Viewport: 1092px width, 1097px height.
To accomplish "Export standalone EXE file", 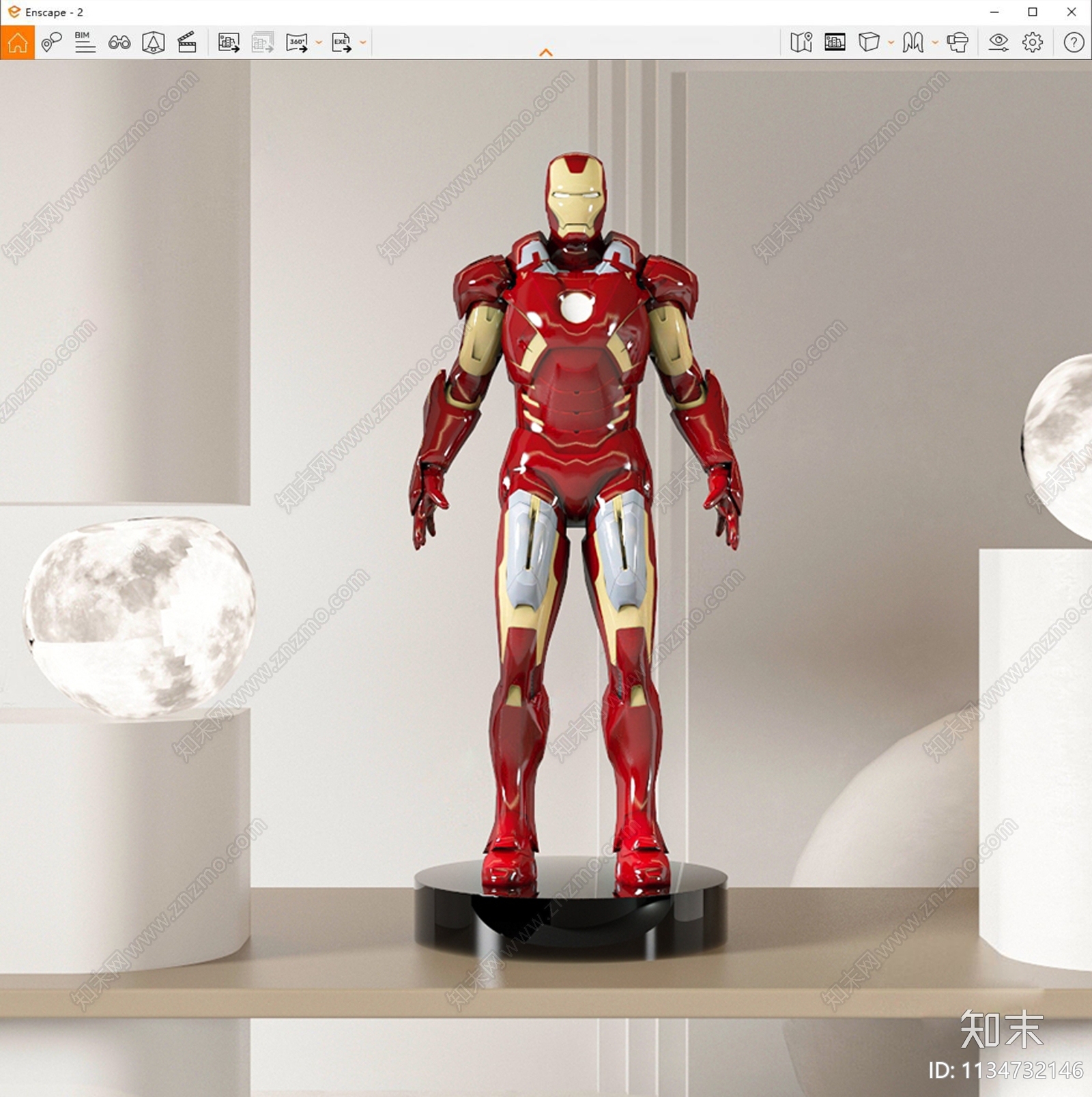I will 341,42.
